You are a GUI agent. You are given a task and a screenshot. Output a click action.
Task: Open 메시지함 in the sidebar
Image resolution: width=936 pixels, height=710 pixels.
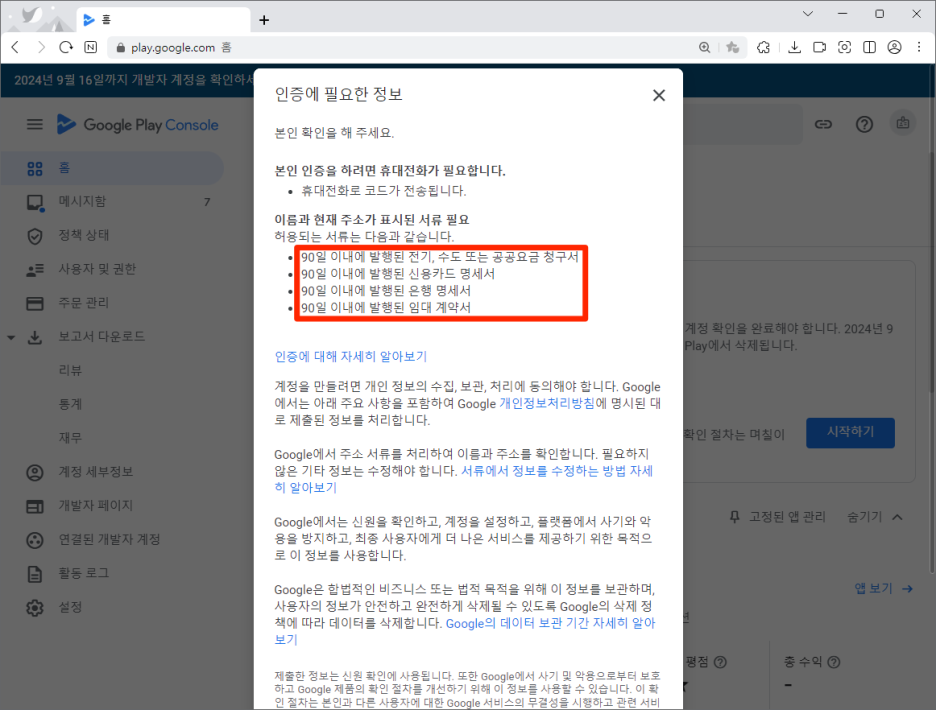tap(112, 202)
